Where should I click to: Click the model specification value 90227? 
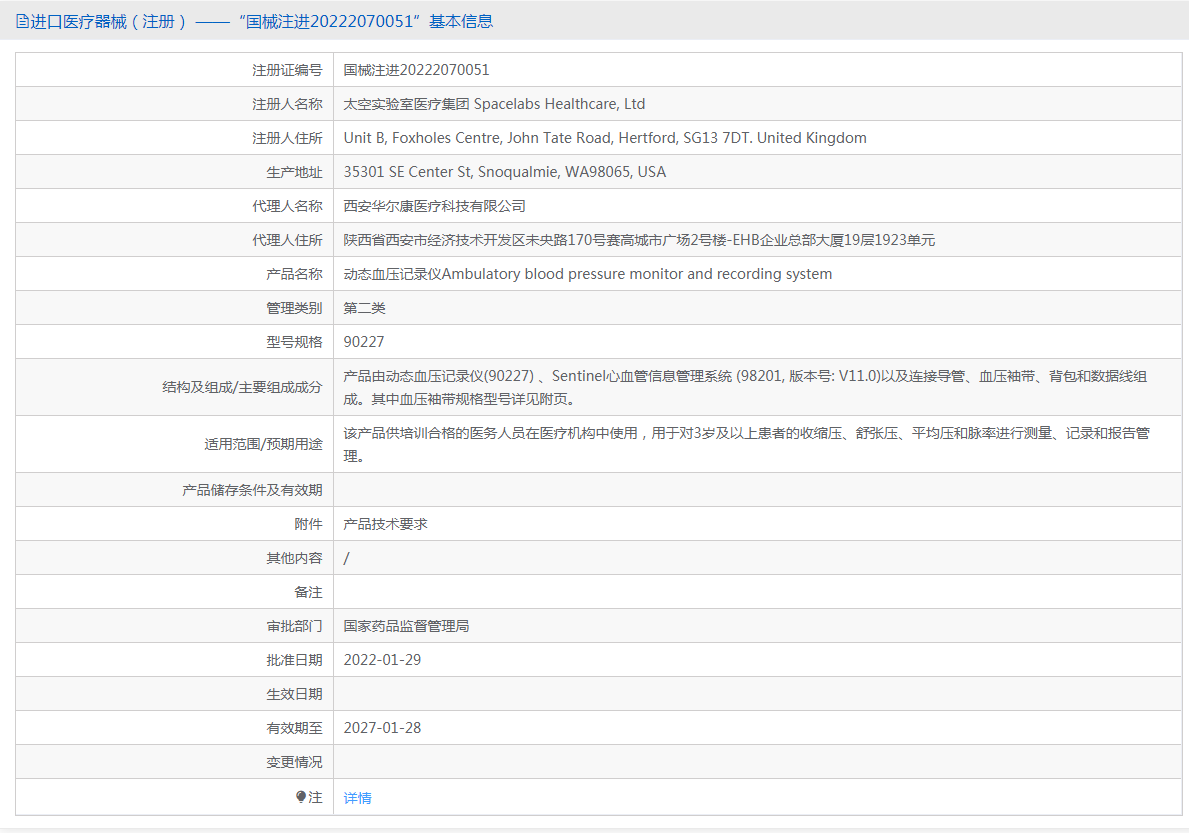[x=364, y=342]
